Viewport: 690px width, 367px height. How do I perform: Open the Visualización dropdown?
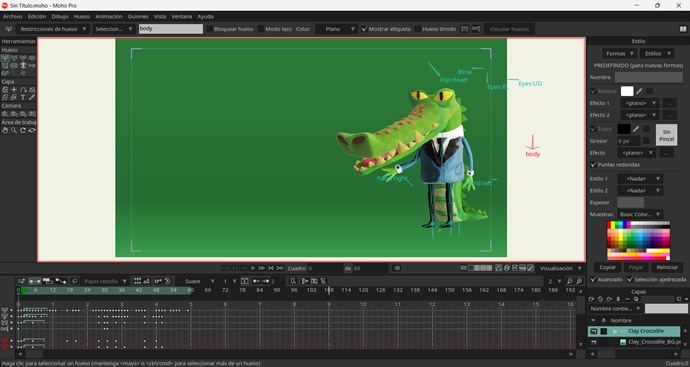click(561, 268)
